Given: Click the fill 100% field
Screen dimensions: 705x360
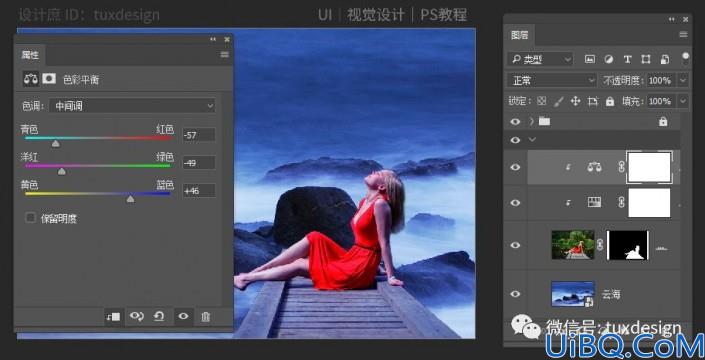Looking at the screenshot, I should (661, 101).
